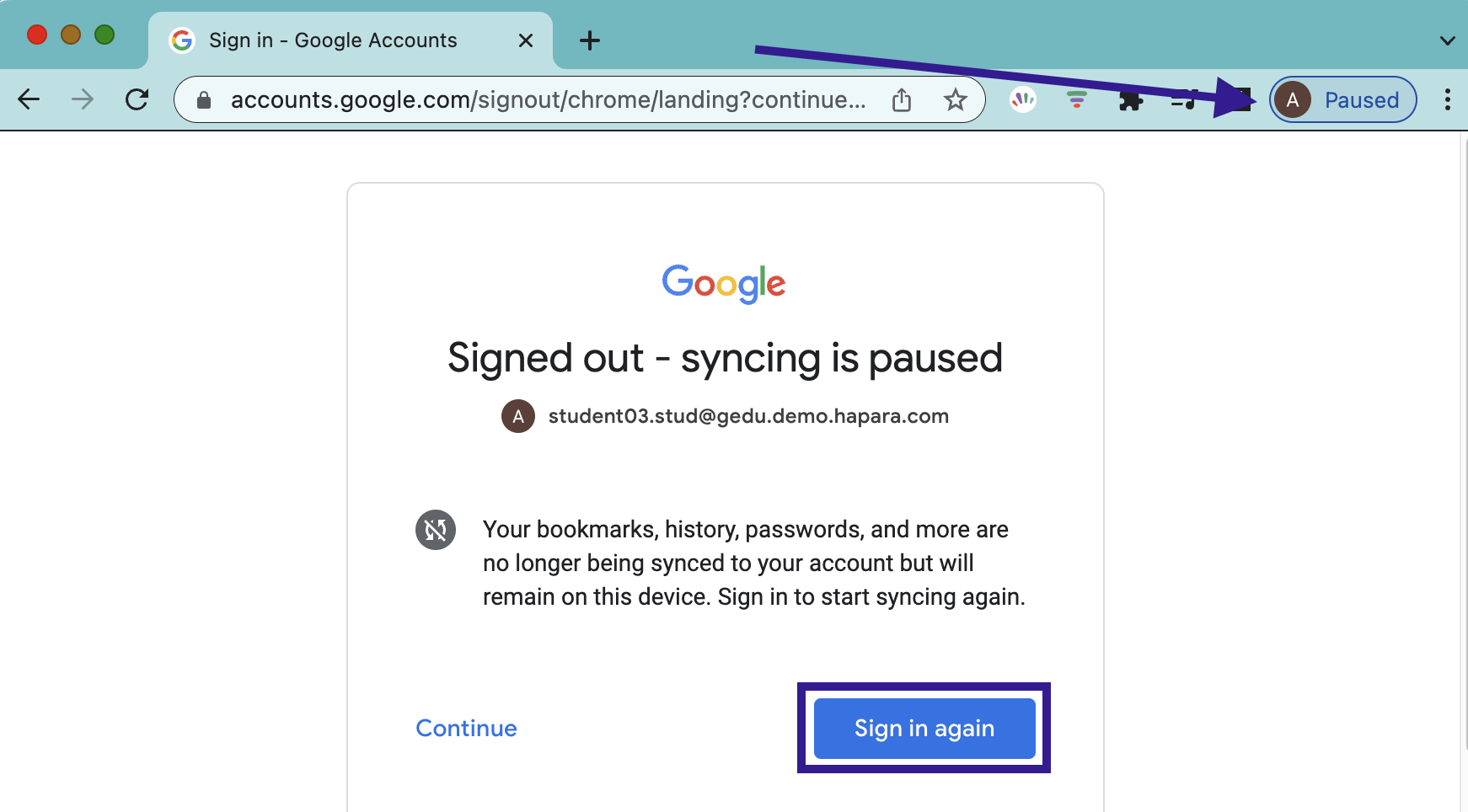
Task: Go back using the back arrow
Action: tap(29, 100)
